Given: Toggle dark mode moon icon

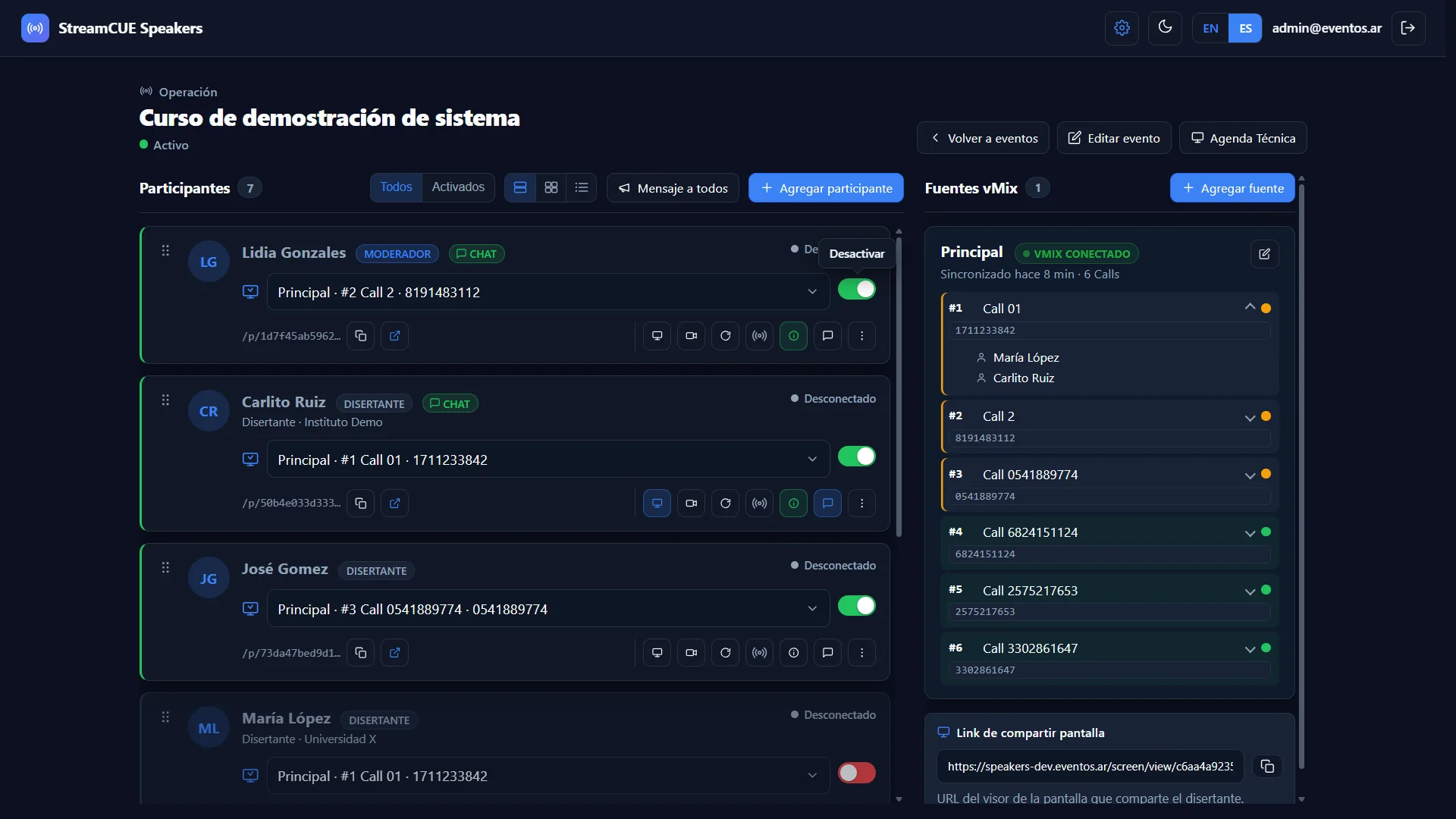Looking at the screenshot, I should [x=1165, y=28].
